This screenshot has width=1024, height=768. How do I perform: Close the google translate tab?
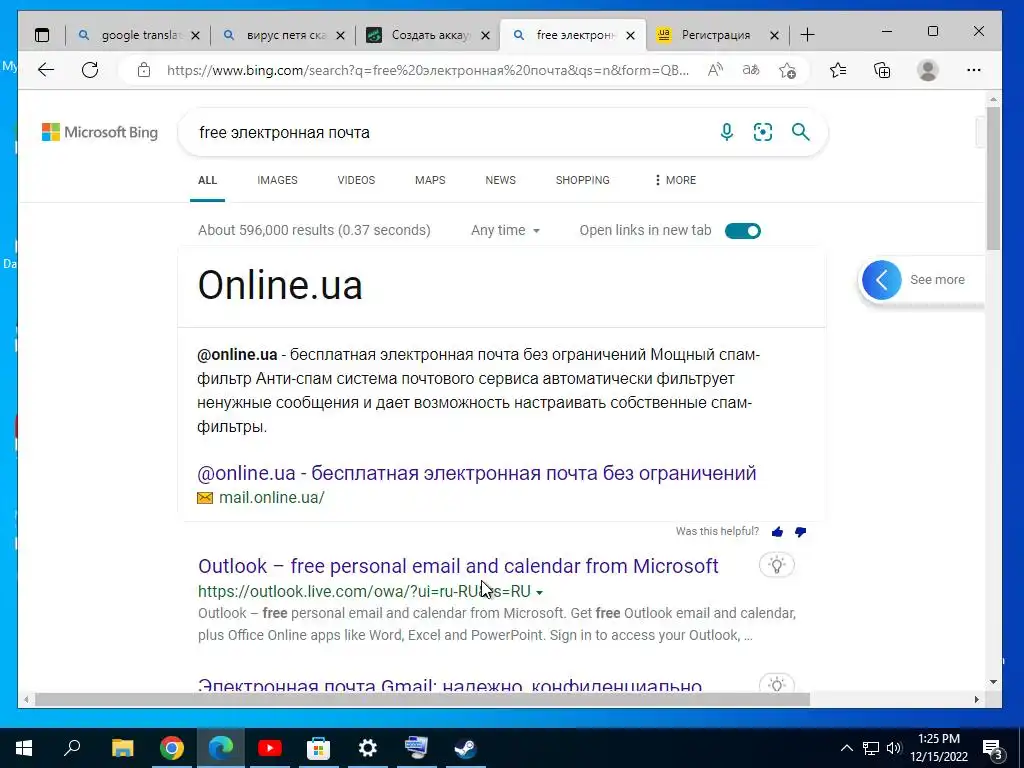click(x=195, y=35)
